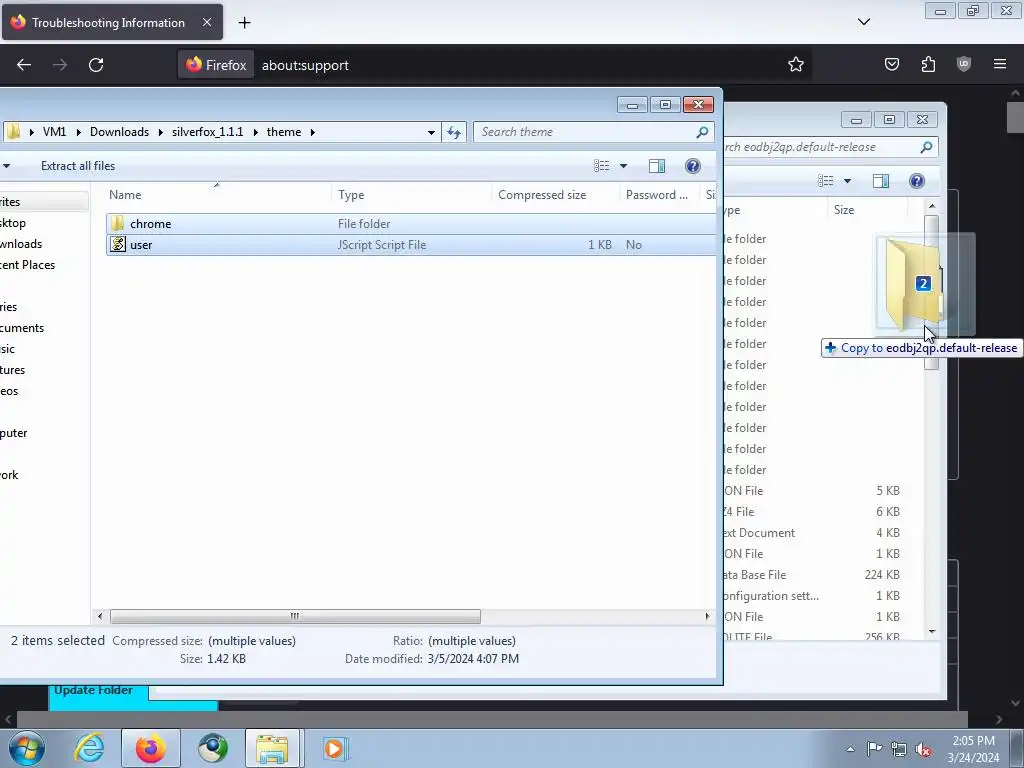Select Recent Places in navigation pane
Image resolution: width=1024 pixels, height=768 pixels.
[27, 265]
